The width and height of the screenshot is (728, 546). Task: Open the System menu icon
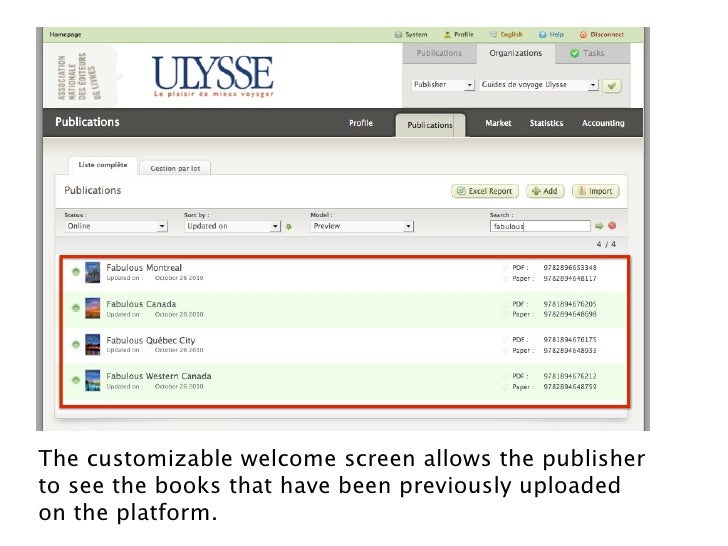(398, 34)
